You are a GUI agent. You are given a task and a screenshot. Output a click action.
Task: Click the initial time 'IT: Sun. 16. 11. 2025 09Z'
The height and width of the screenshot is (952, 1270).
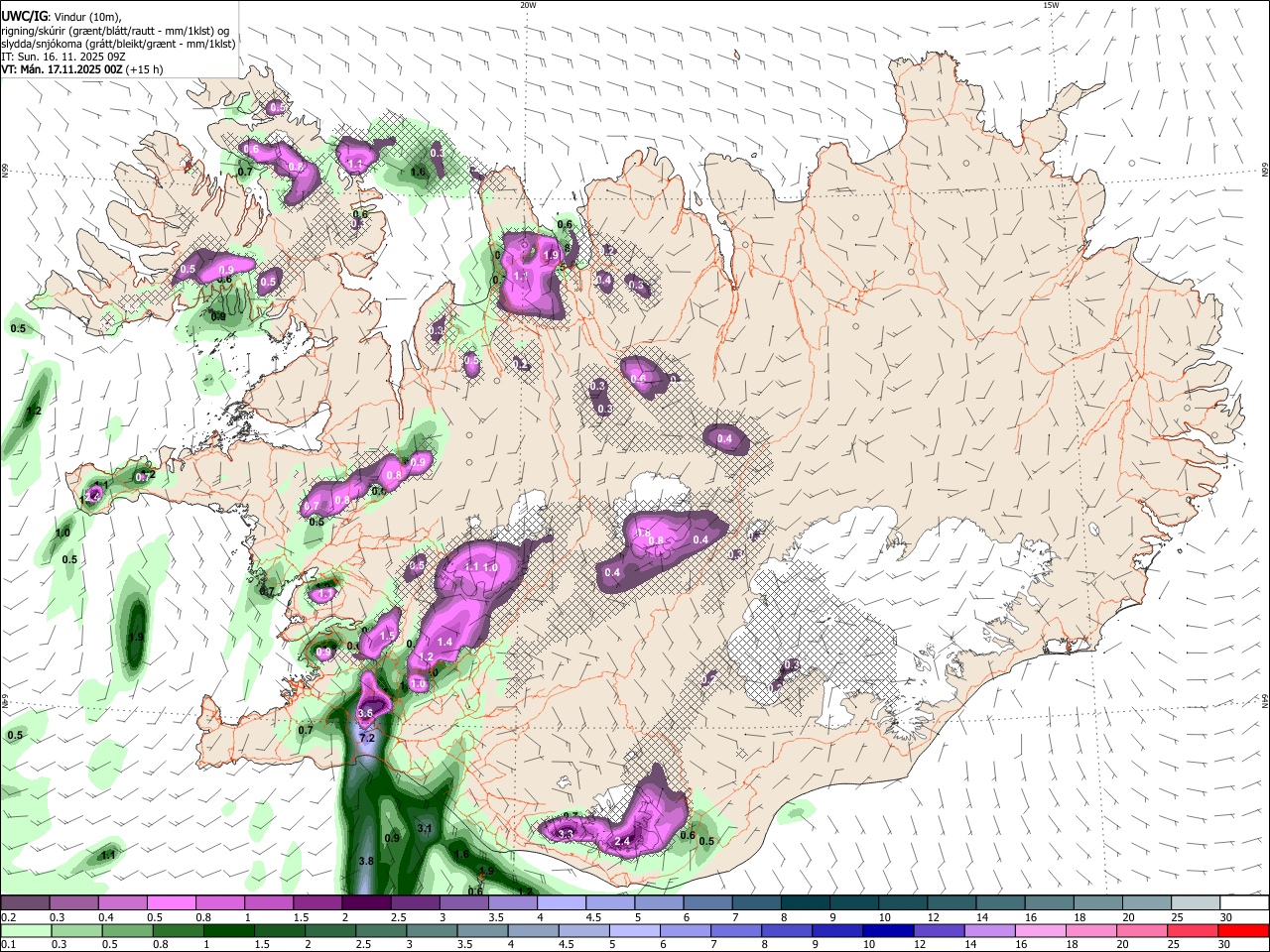pos(63,57)
